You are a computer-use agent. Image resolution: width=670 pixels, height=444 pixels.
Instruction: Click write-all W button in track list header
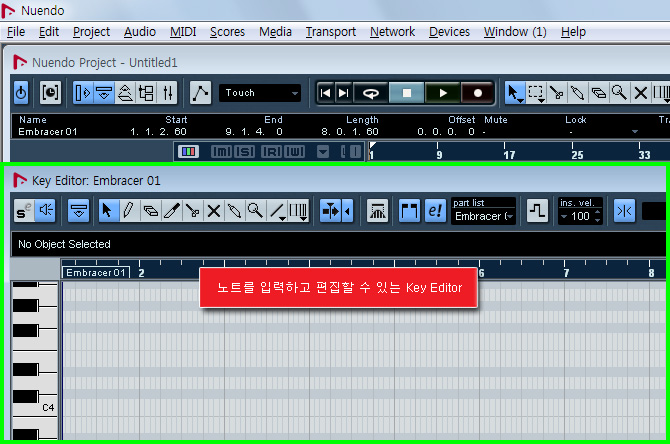pos(295,151)
